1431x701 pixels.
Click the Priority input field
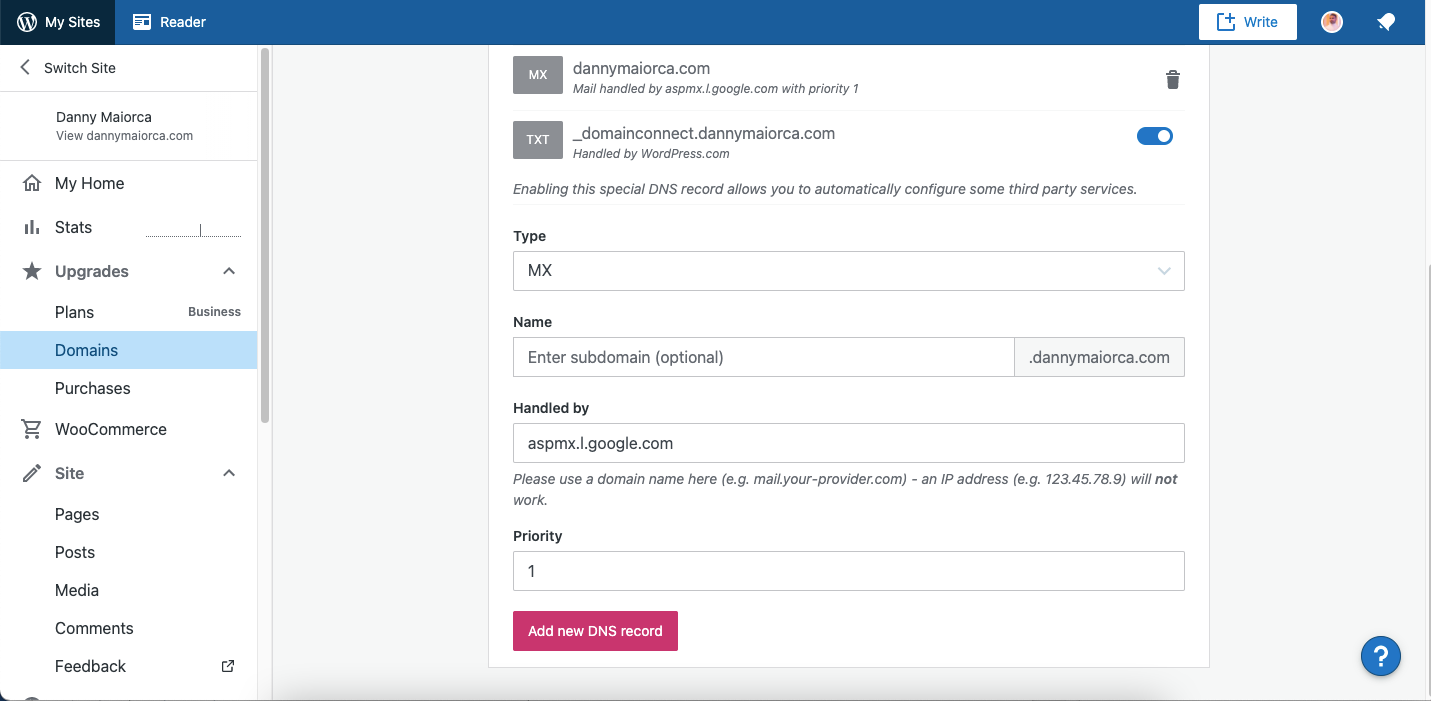(849, 571)
